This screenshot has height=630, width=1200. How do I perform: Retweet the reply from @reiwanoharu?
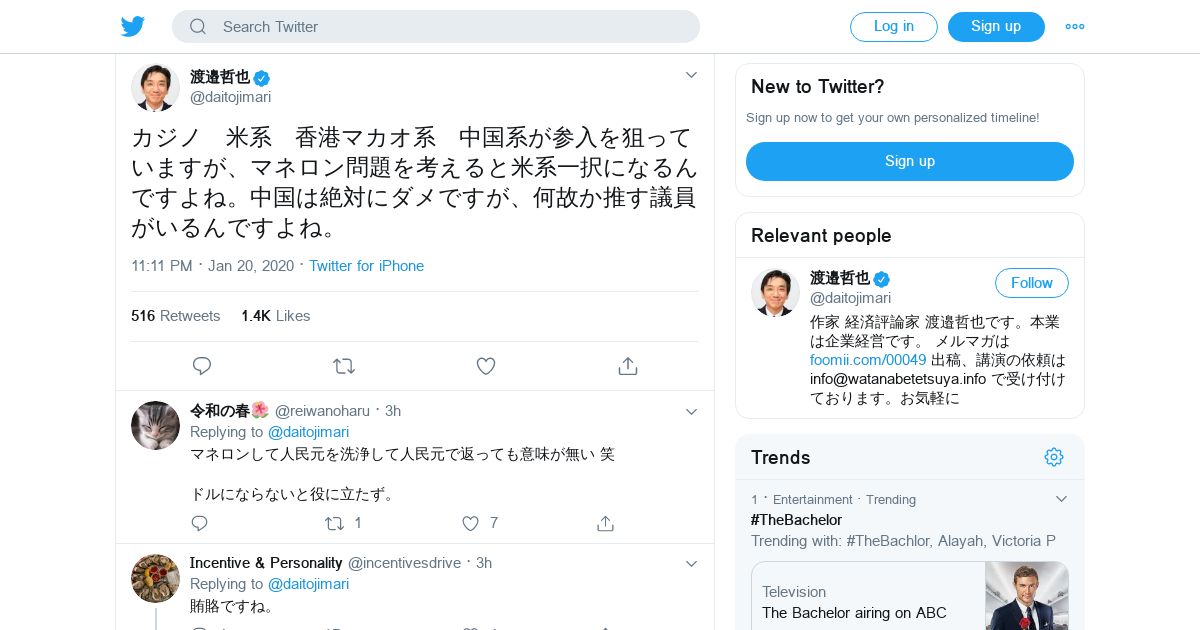[x=335, y=523]
